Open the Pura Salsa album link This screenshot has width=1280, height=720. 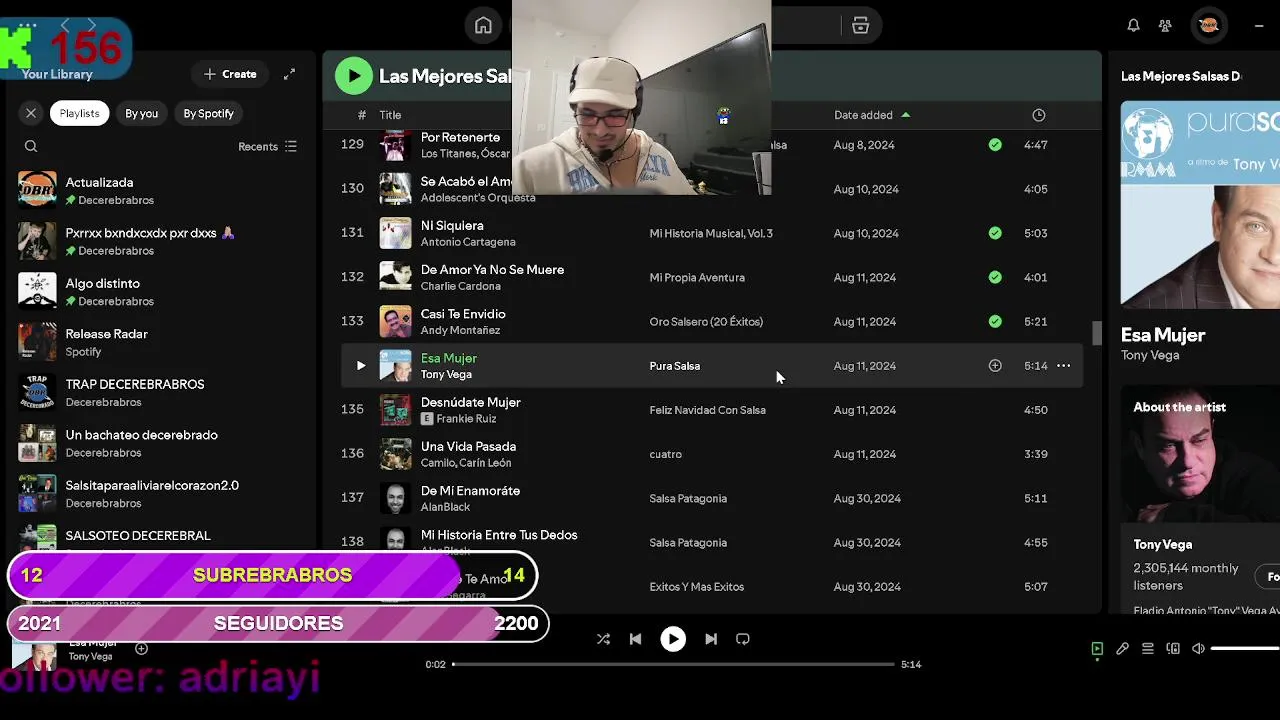(674, 366)
